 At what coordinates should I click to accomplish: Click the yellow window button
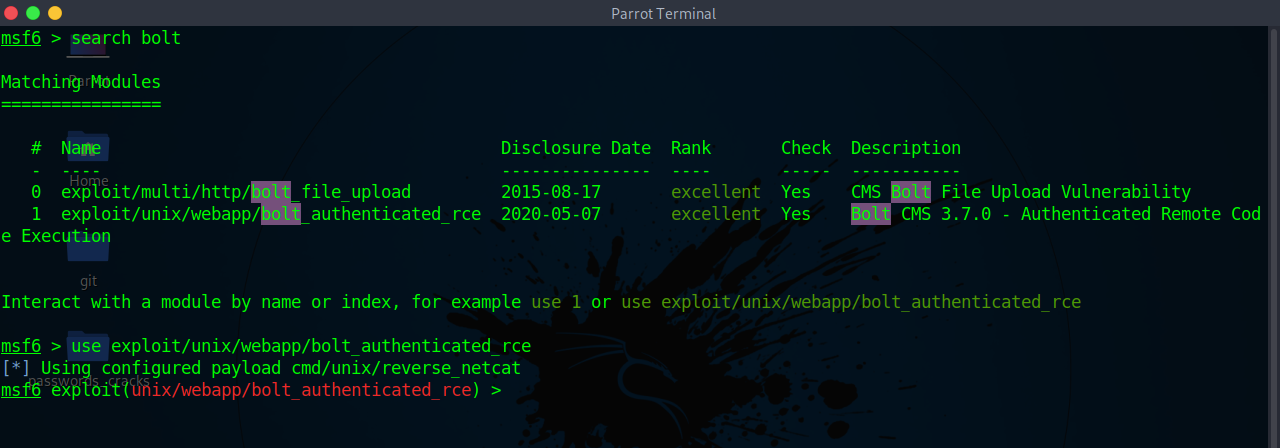[55, 13]
